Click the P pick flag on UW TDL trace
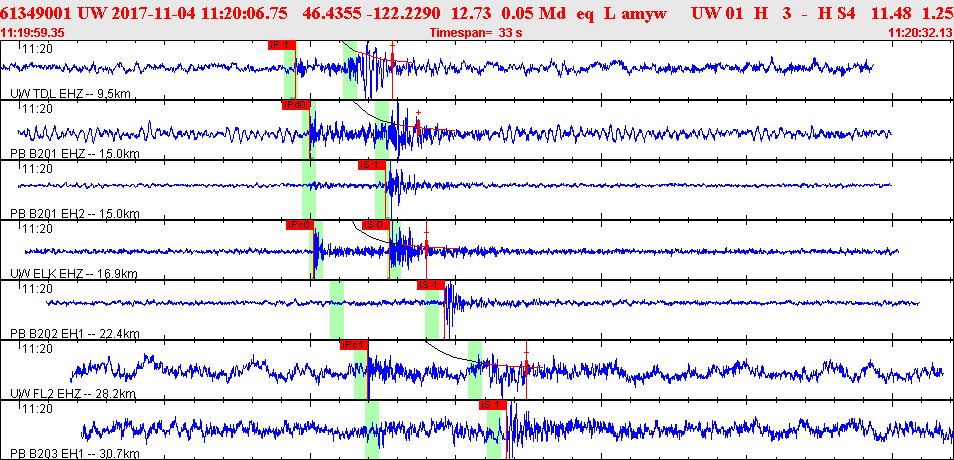Screen dimensions: 954x460 (x=282, y=45)
